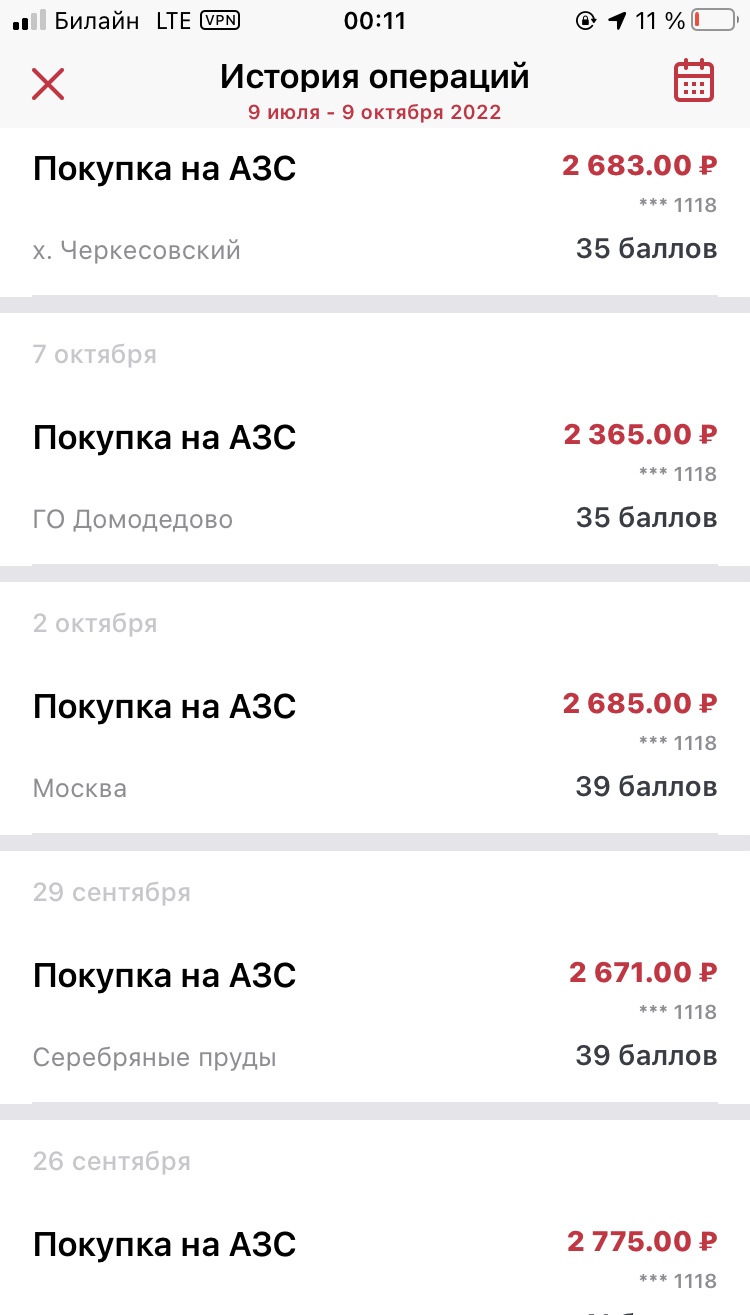Tap the 29 сентября date header

pyautogui.click(x=111, y=892)
